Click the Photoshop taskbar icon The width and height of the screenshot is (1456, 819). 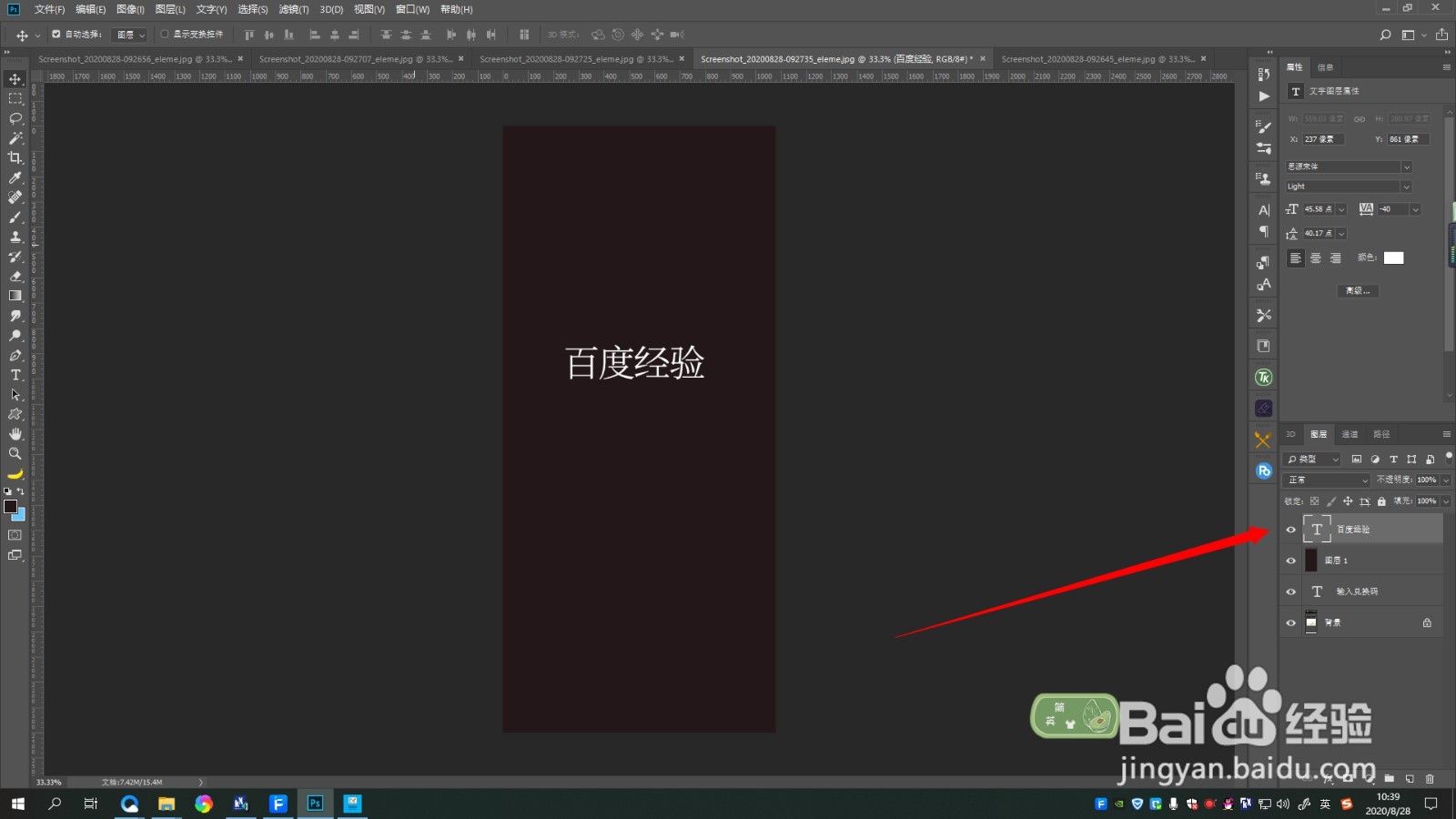click(x=315, y=804)
